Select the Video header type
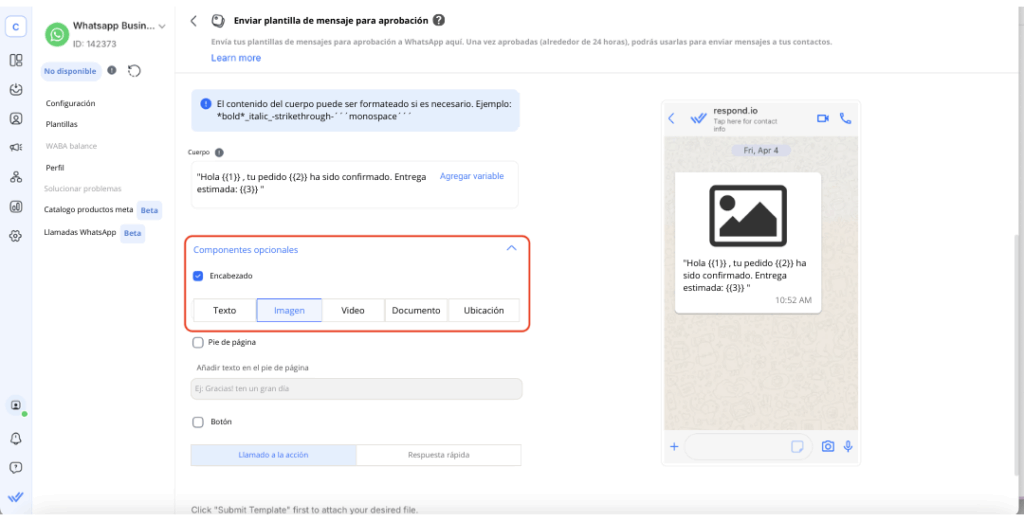 pyautogui.click(x=353, y=310)
